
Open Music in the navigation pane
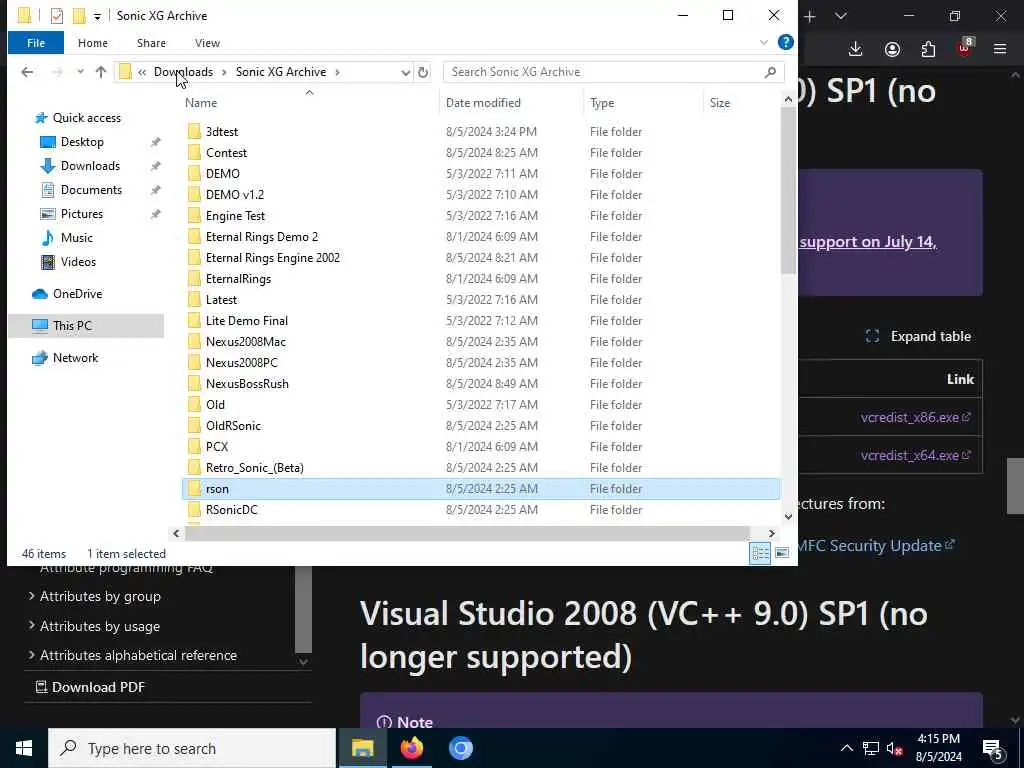click(76, 238)
